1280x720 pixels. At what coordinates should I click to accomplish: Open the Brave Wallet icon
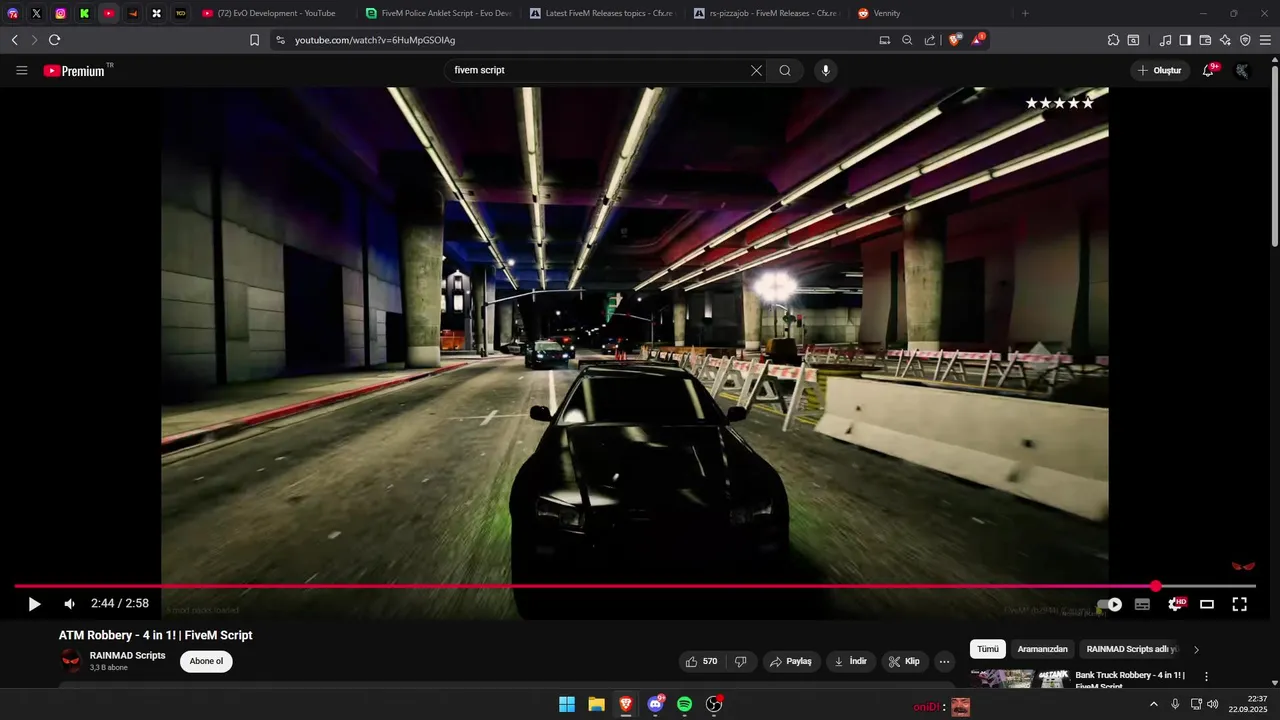(x=1205, y=40)
